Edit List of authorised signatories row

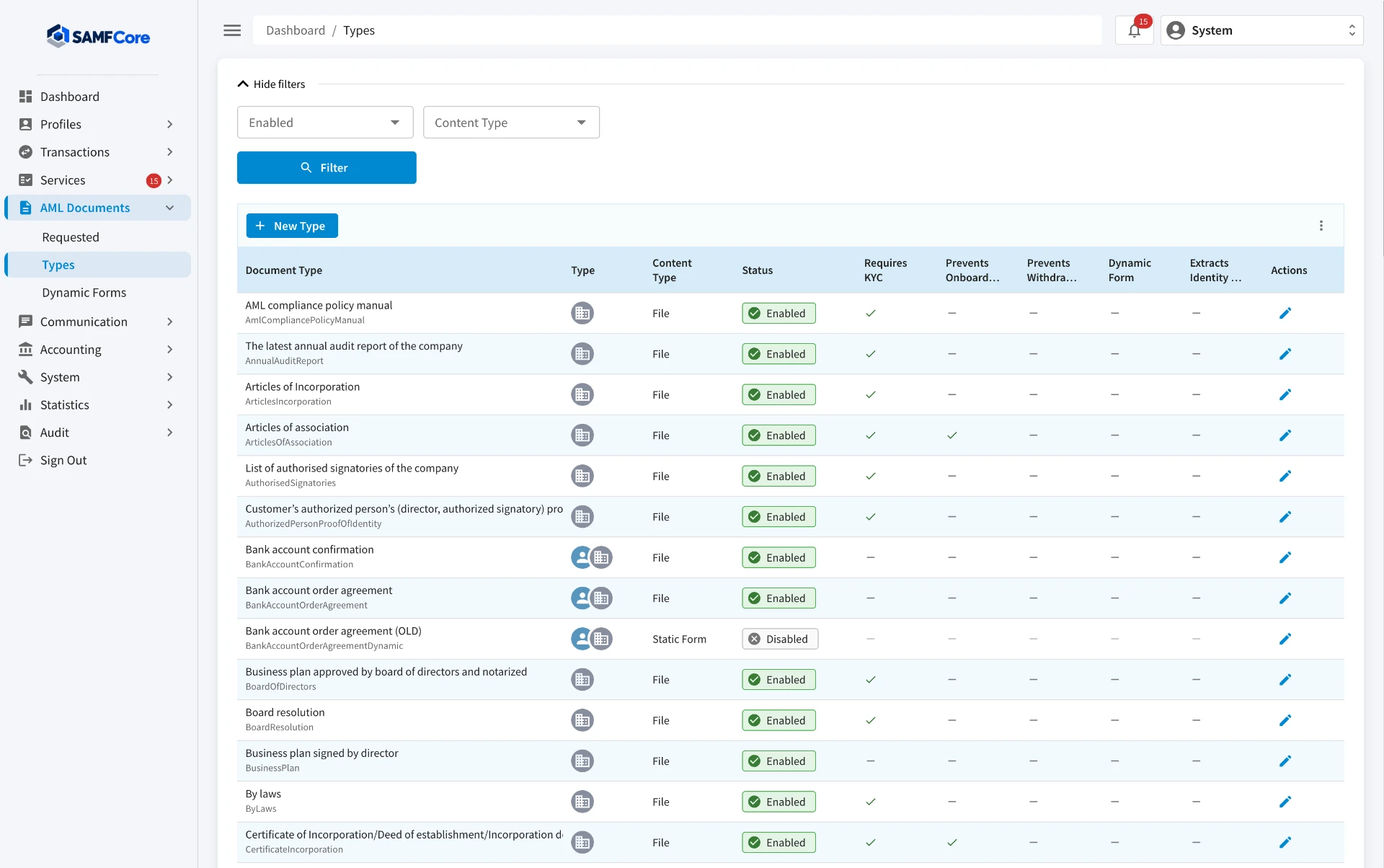tap(1285, 477)
